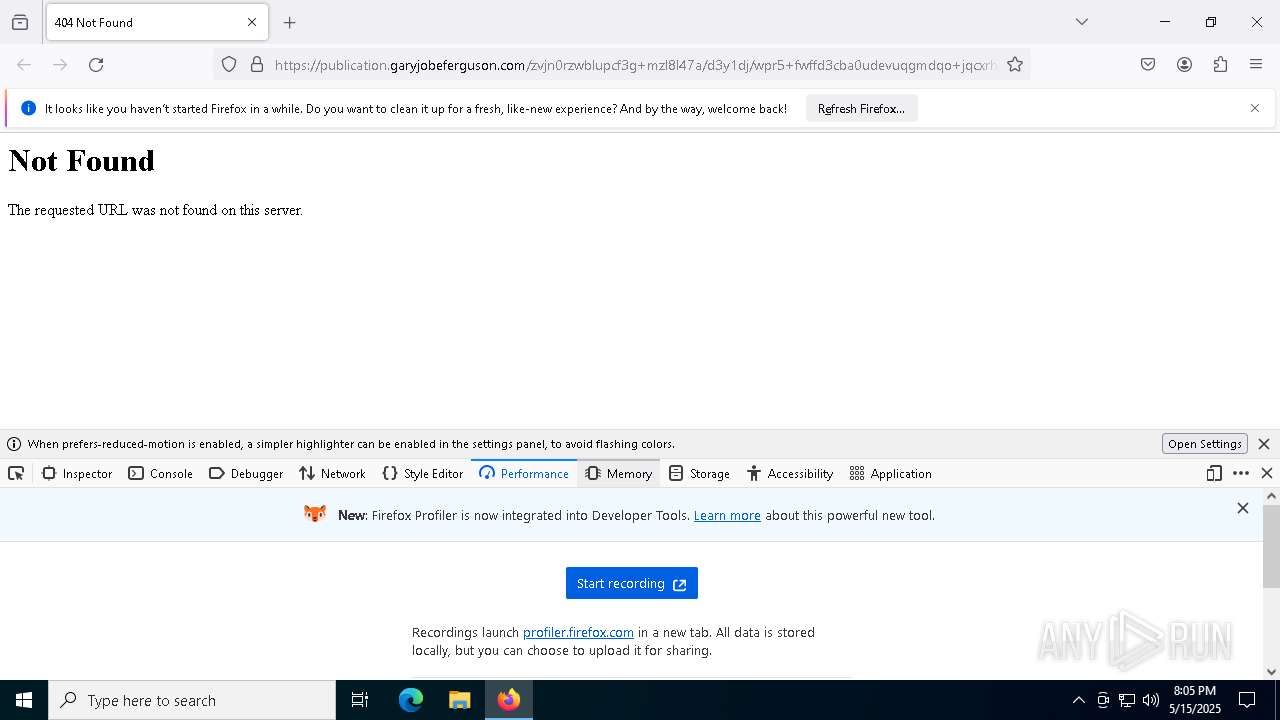The image size is (1280, 720).
Task: Switch to the Inspector tab
Action: coord(77,474)
